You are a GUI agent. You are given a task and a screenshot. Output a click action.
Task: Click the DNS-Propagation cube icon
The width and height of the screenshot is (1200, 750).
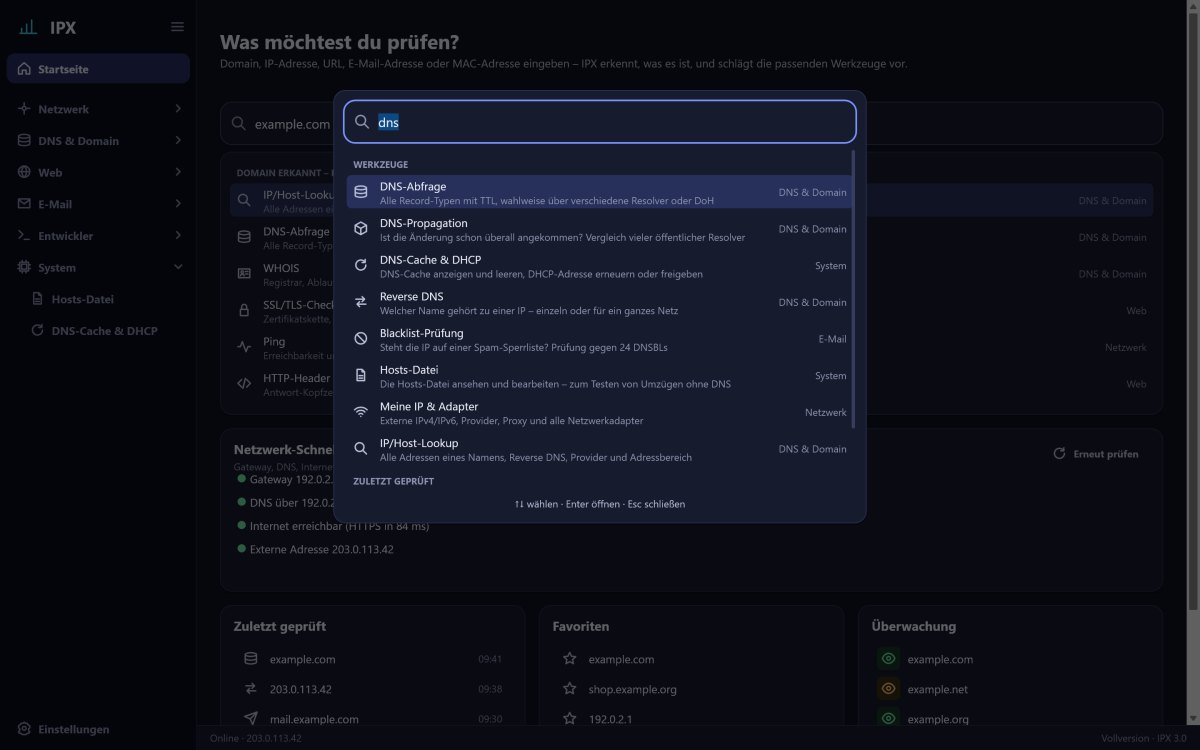tap(361, 229)
